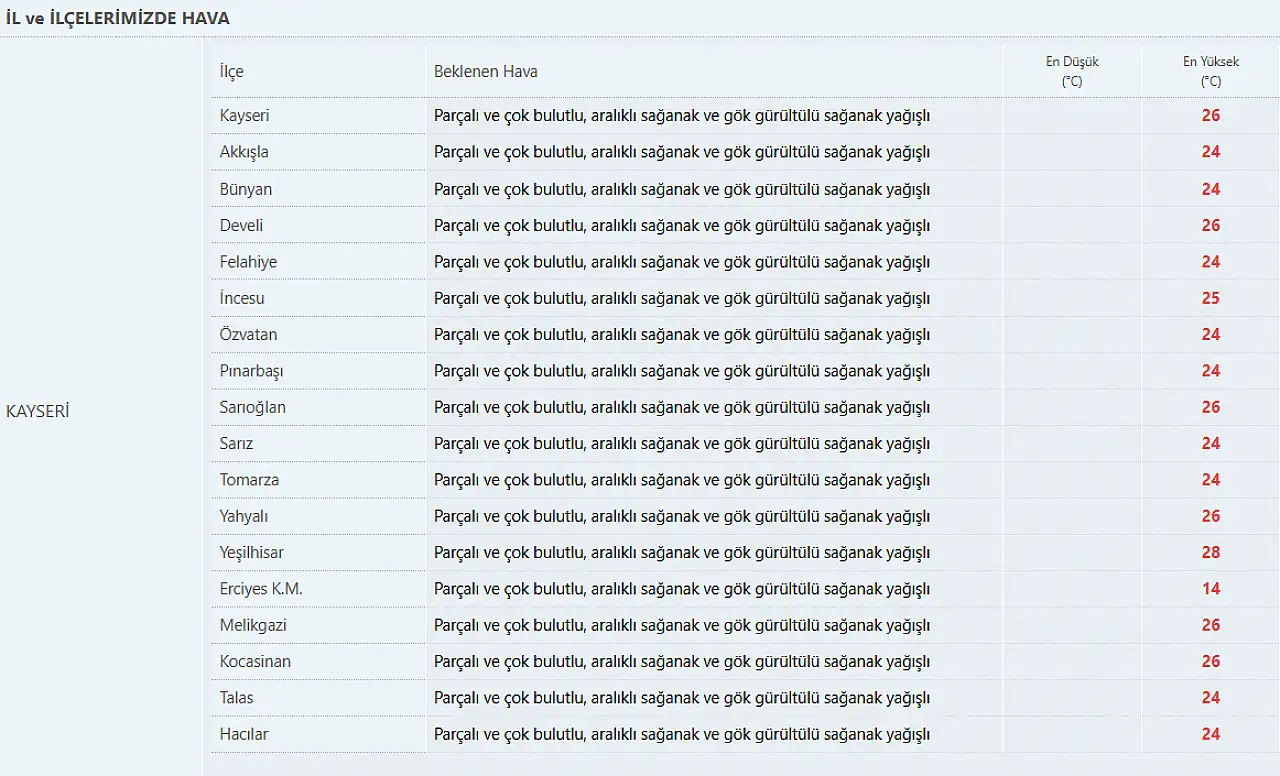Click Yeşilhisar's high temperature 28

coord(1211,552)
